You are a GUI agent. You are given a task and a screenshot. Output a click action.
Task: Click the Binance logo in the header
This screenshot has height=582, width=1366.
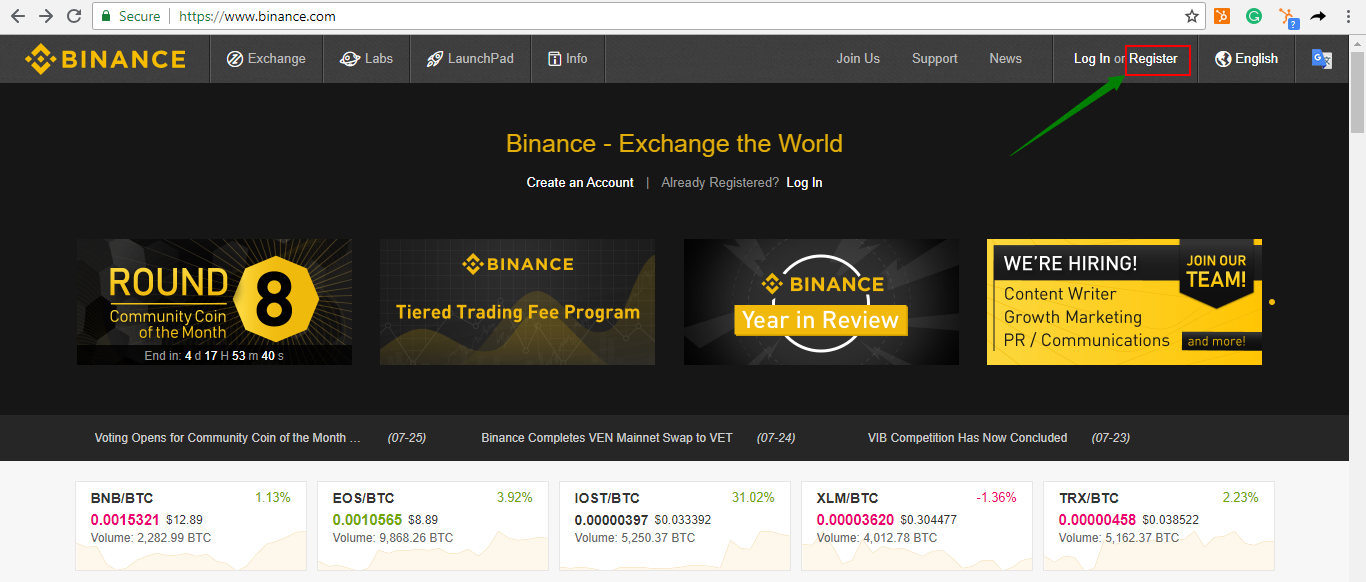[x=105, y=59]
